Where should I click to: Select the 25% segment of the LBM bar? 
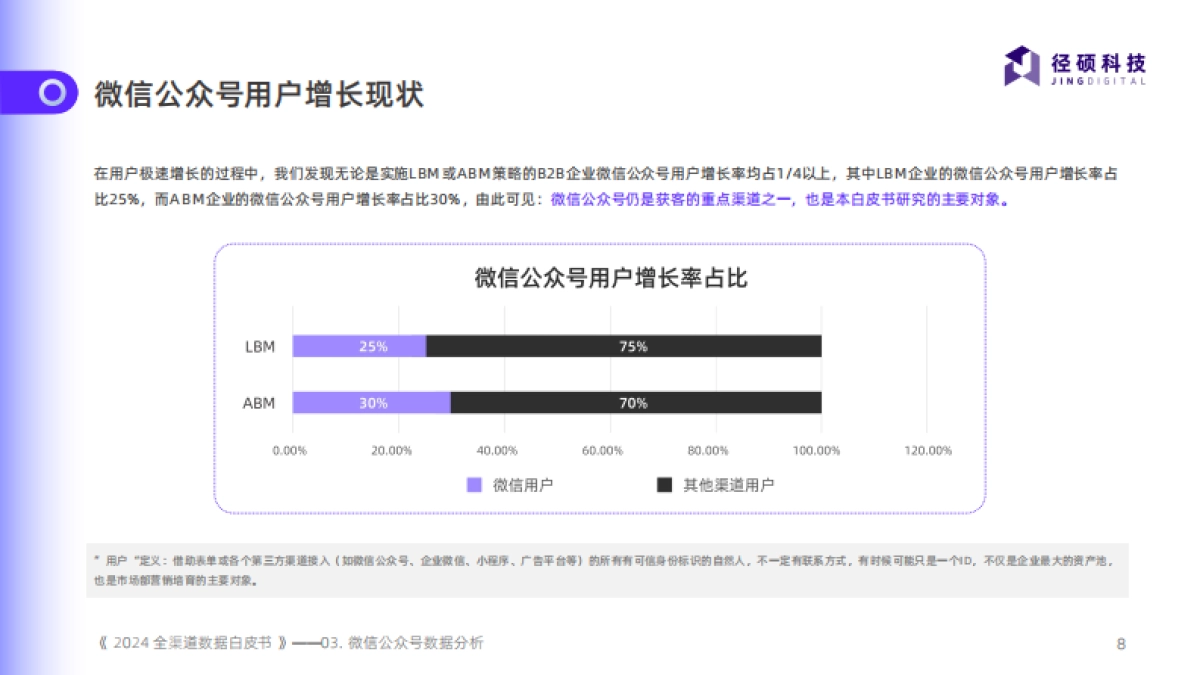tap(358, 345)
